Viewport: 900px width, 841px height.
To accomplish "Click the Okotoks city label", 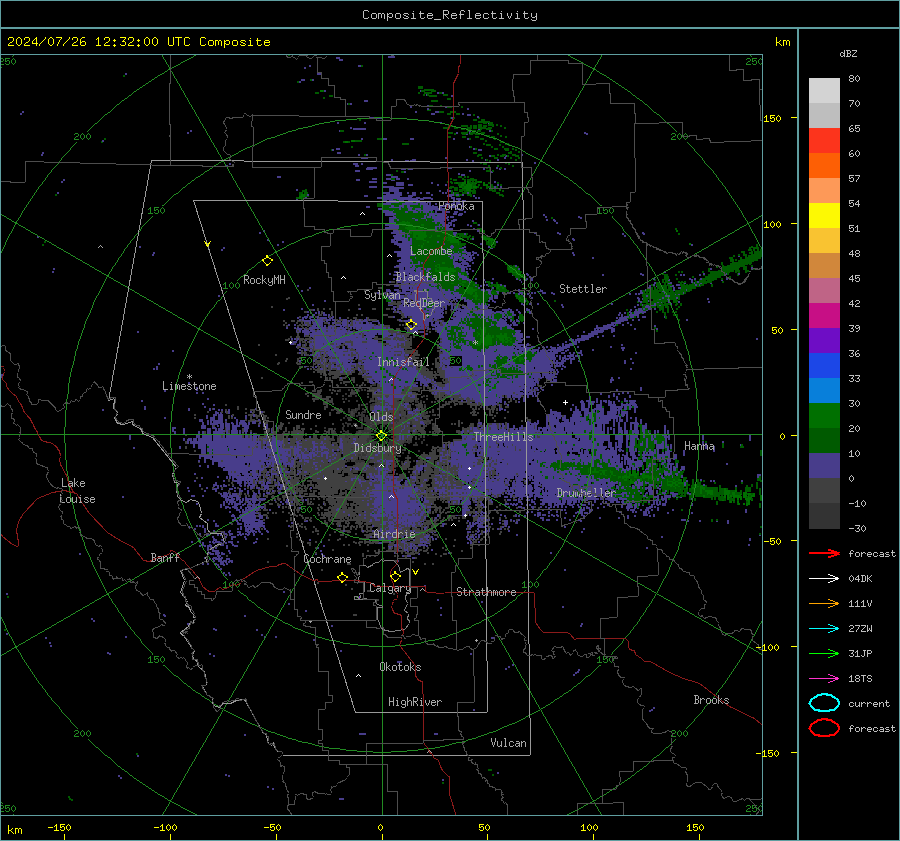I will tap(400, 667).
